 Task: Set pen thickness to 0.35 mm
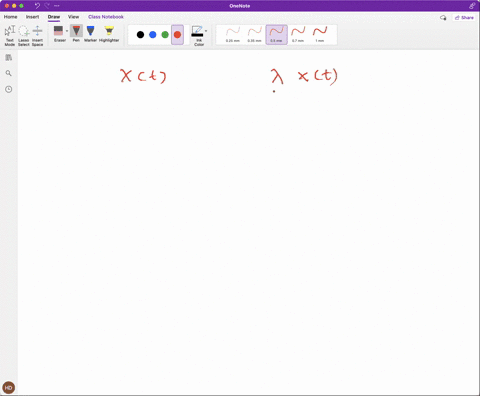click(254, 35)
